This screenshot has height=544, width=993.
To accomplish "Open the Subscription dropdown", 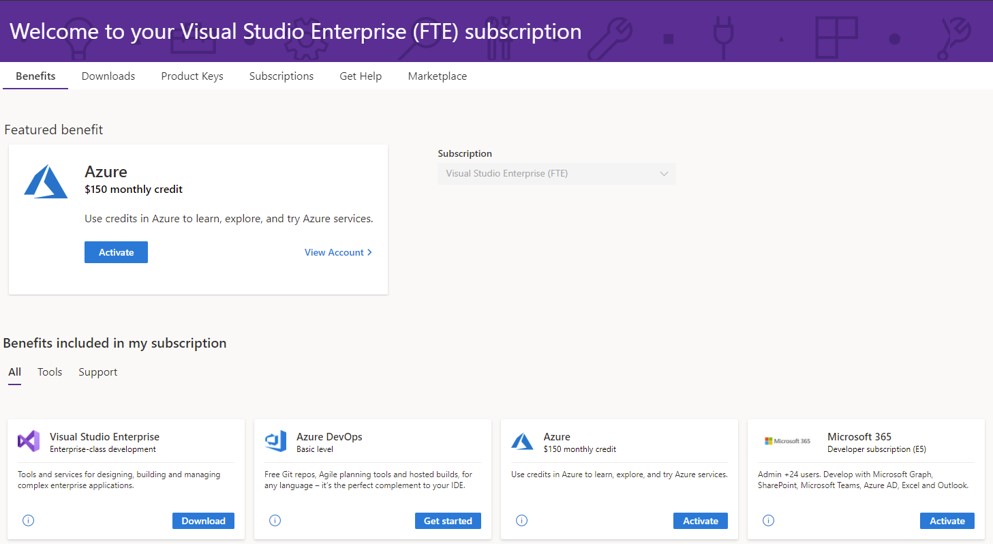I will coord(556,174).
